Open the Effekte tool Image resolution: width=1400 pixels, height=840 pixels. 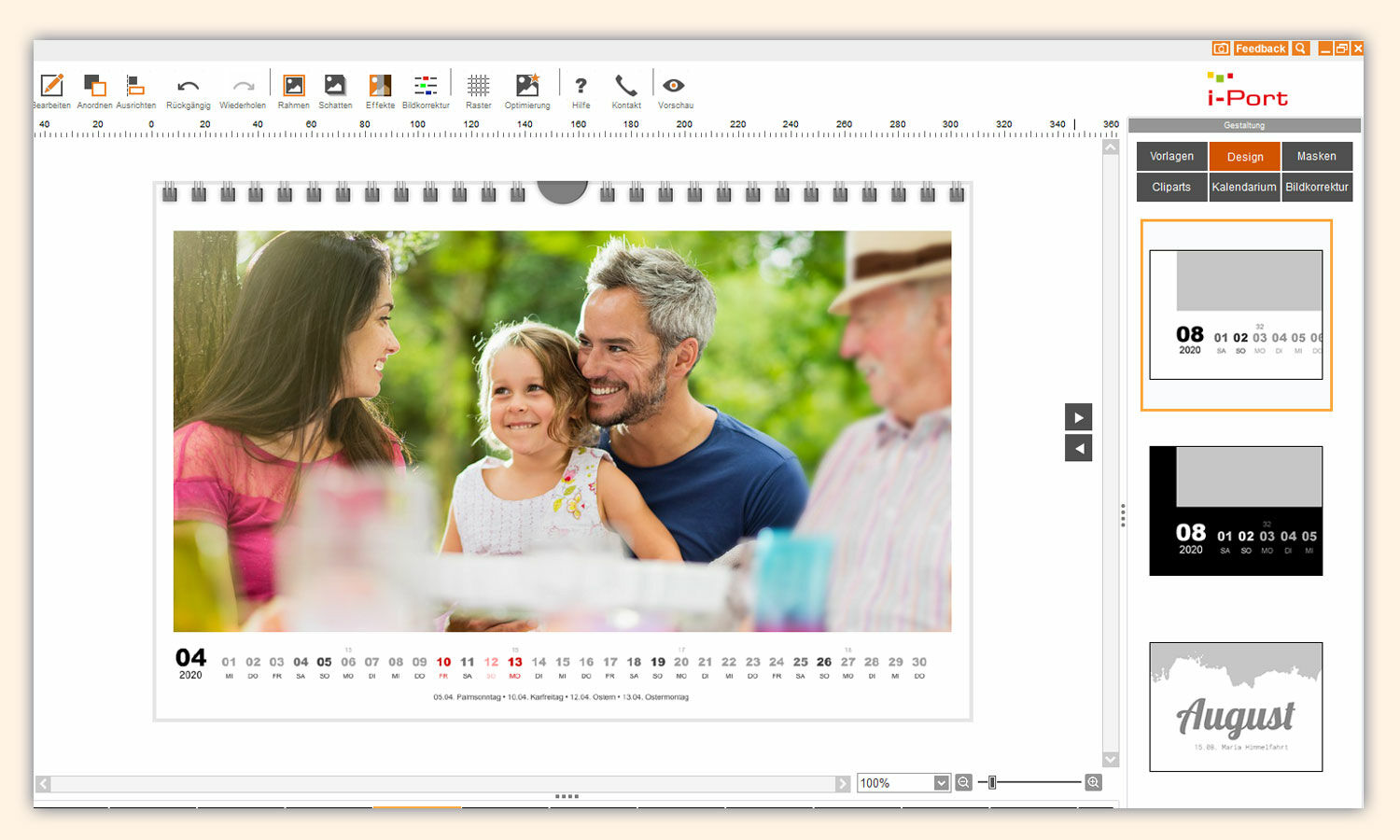tap(380, 87)
